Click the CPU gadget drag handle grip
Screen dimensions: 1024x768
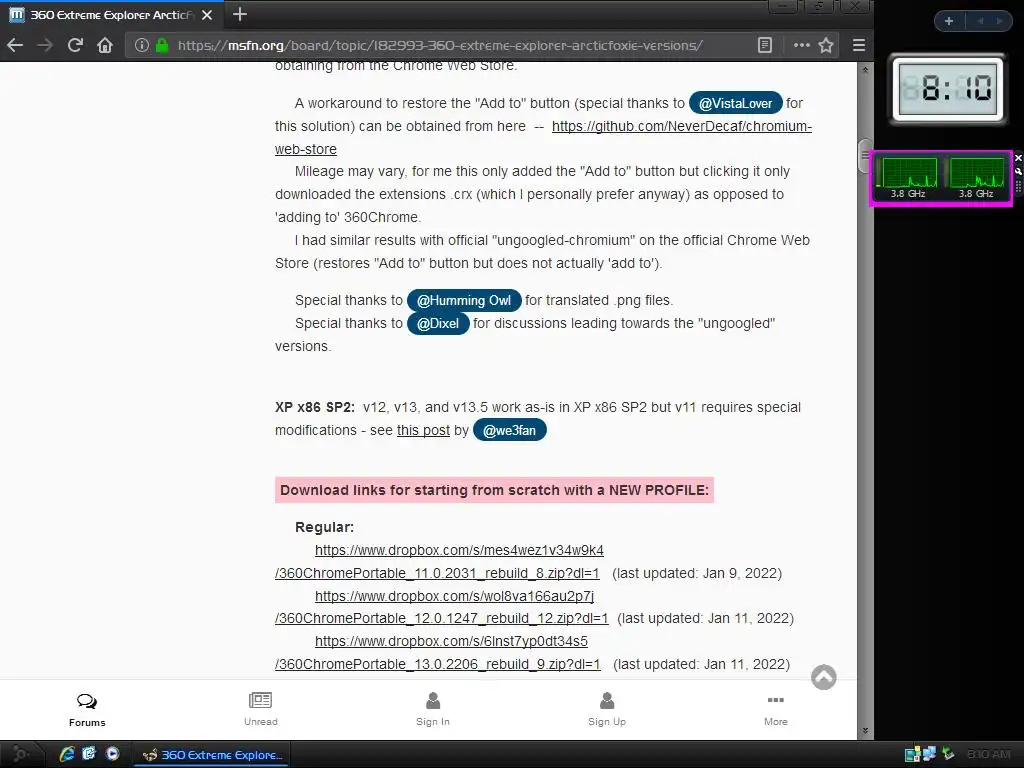[x=1018, y=185]
